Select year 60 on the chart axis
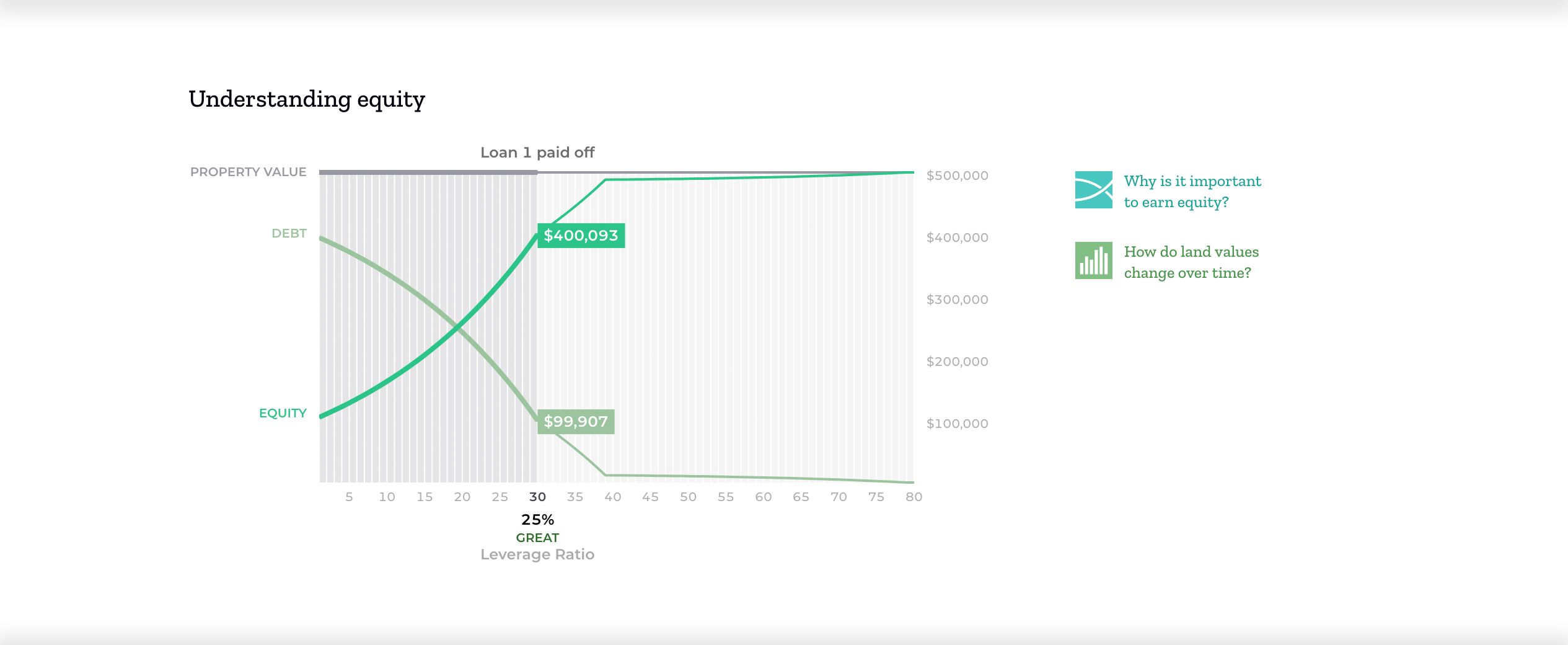The height and width of the screenshot is (645, 1568). tap(764, 497)
